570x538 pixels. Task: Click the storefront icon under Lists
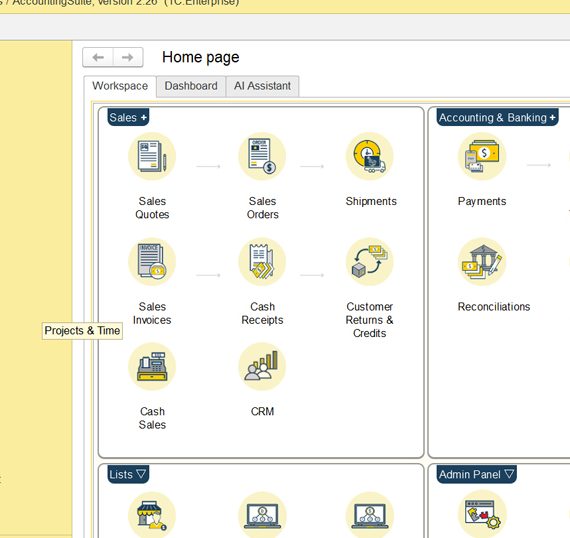tap(152, 515)
